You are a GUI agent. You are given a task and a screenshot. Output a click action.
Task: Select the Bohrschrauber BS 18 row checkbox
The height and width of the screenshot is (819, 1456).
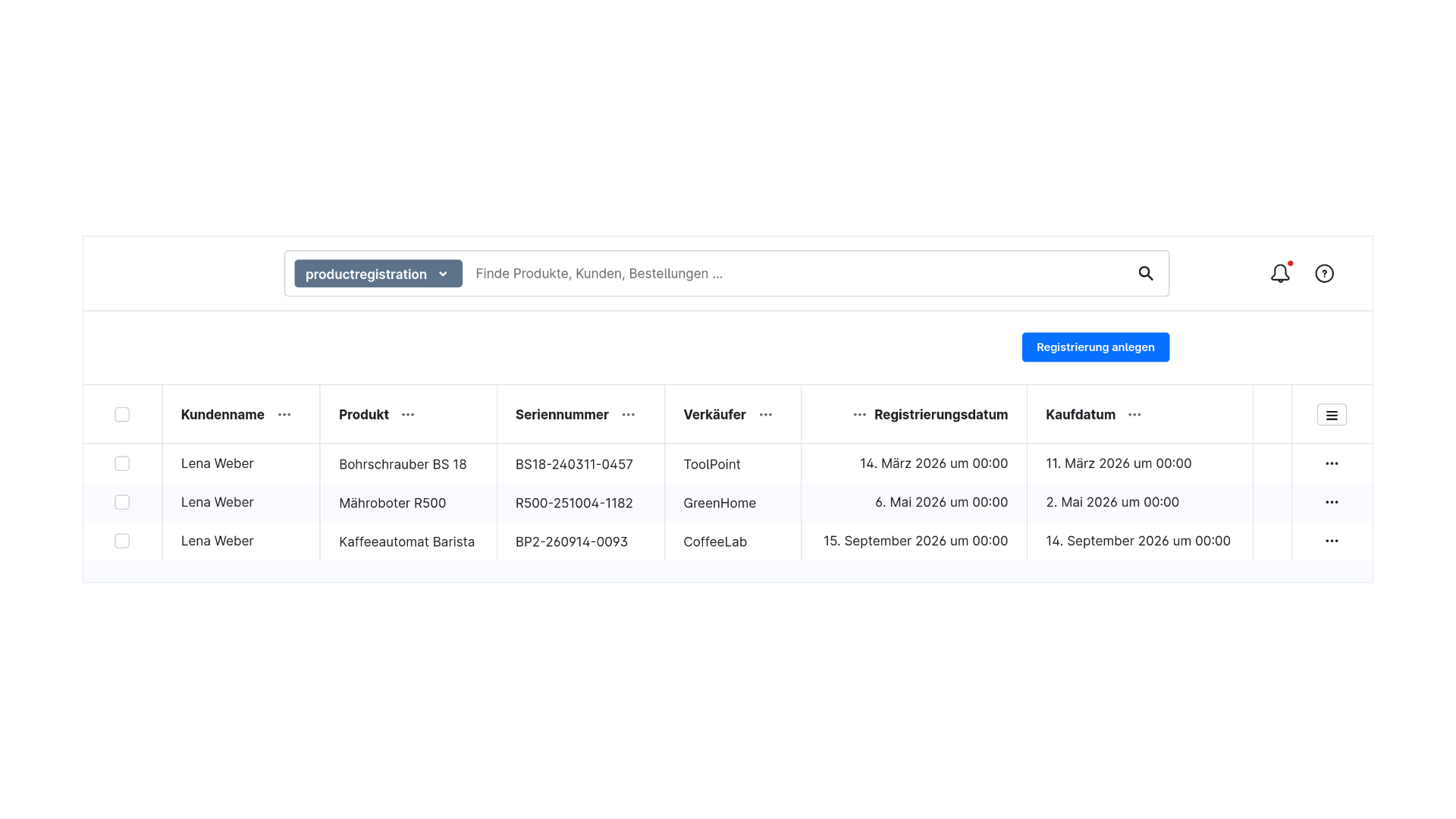point(122,463)
